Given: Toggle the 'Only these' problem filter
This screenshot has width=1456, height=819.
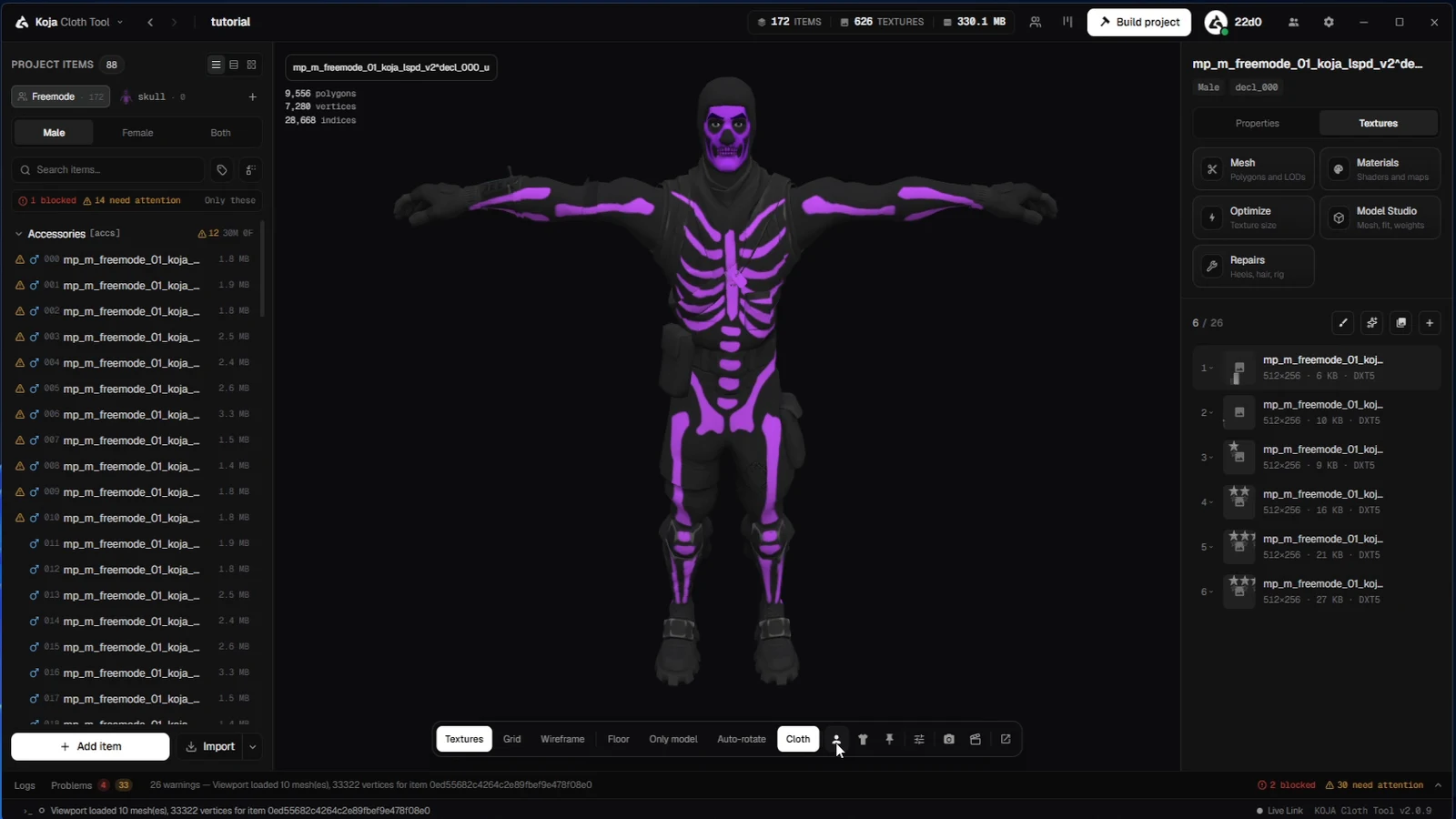Looking at the screenshot, I should (230, 200).
